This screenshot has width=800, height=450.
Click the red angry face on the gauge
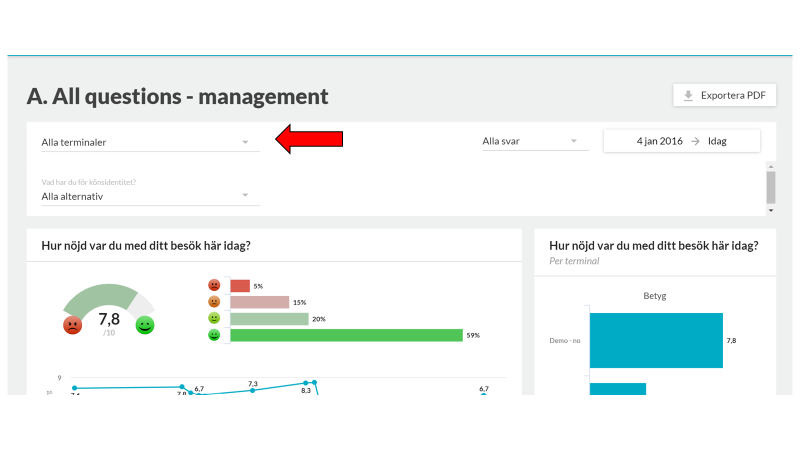tap(72, 325)
